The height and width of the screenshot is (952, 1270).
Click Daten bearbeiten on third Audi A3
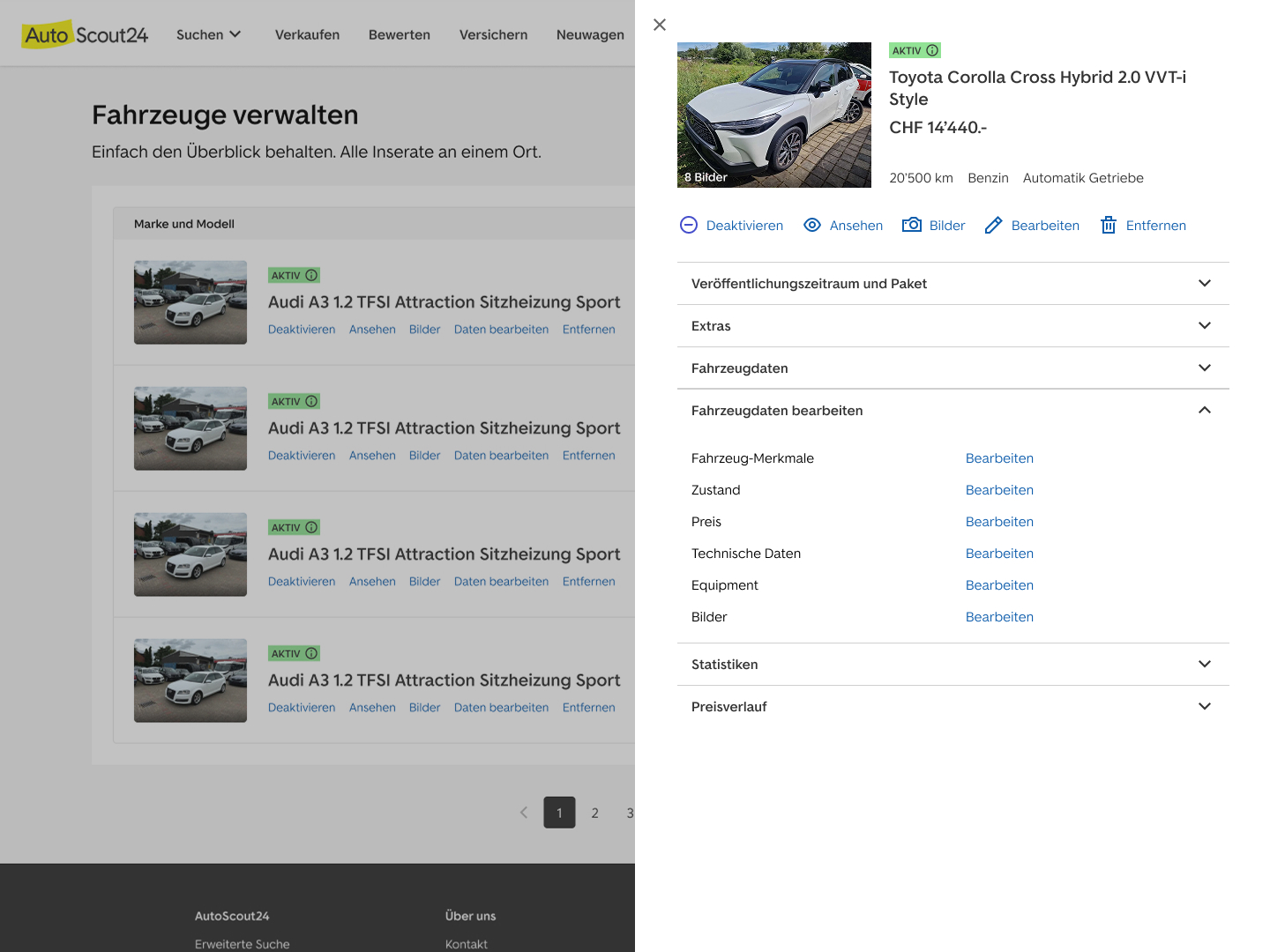tap(501, 582)
